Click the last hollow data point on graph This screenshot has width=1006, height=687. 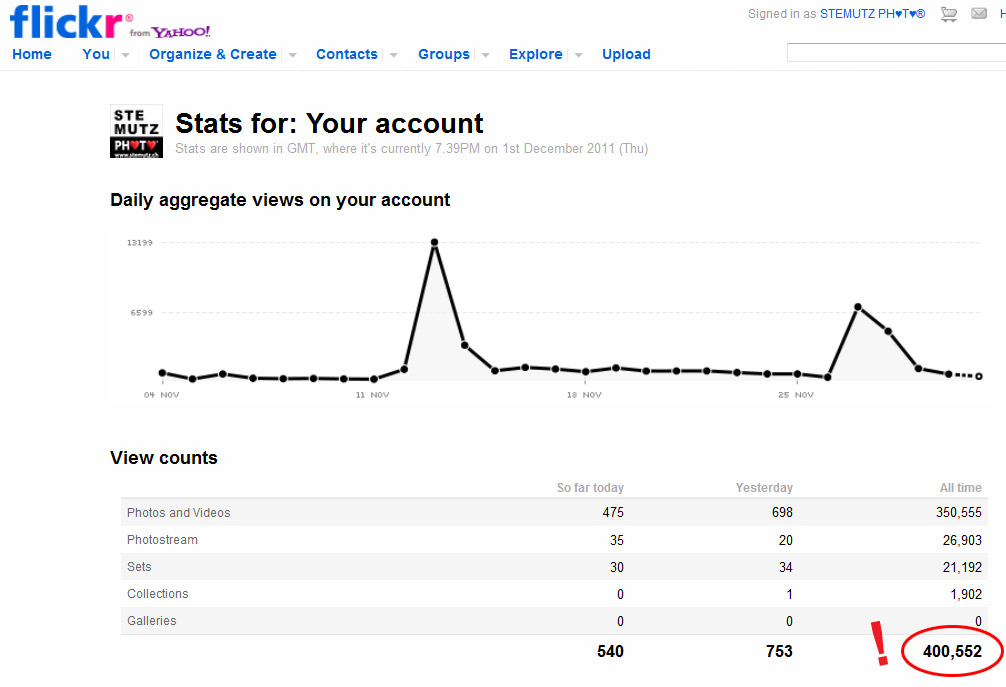pyautogui.click(x=979, y=377)
